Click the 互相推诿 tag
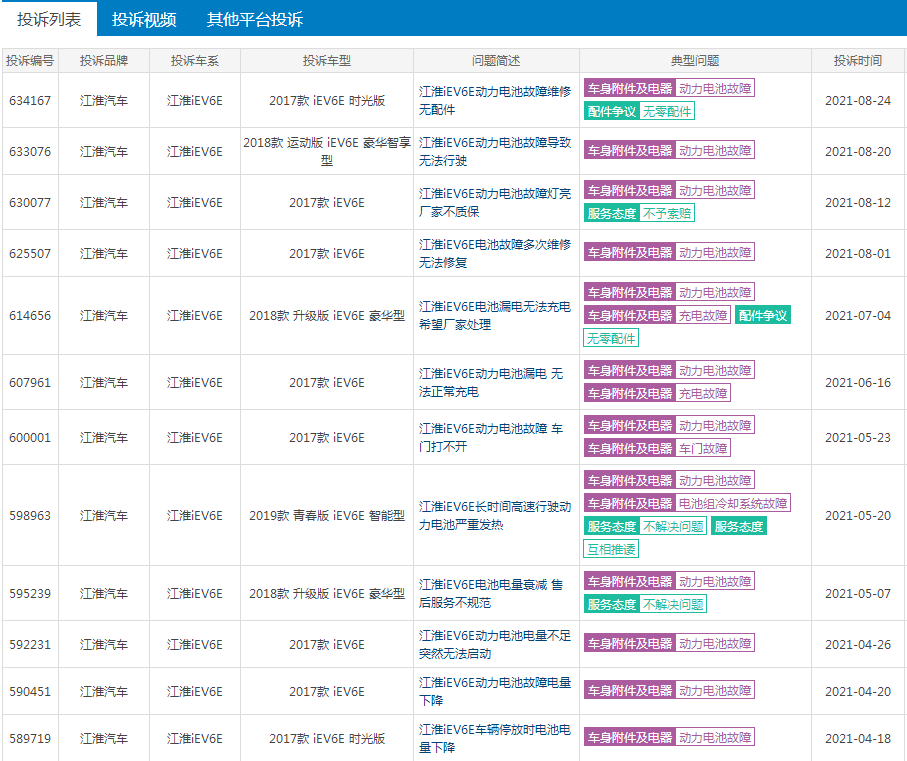This screenshot has width=907, height=761. (610, 548)
